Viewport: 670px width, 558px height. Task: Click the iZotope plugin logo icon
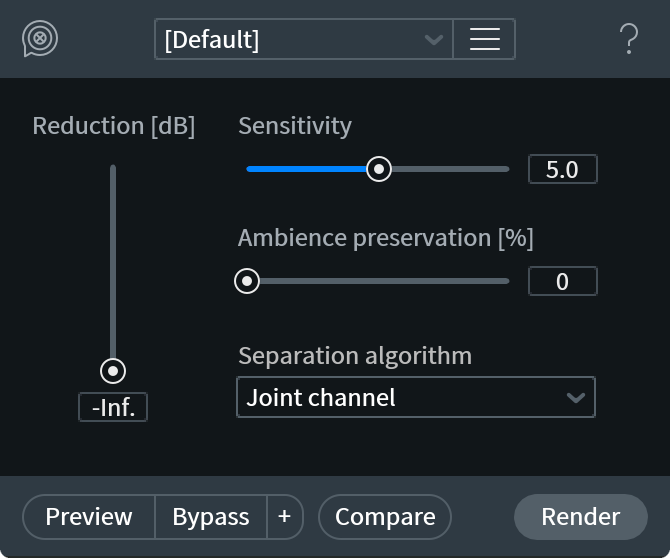click(x=40, y=39)
